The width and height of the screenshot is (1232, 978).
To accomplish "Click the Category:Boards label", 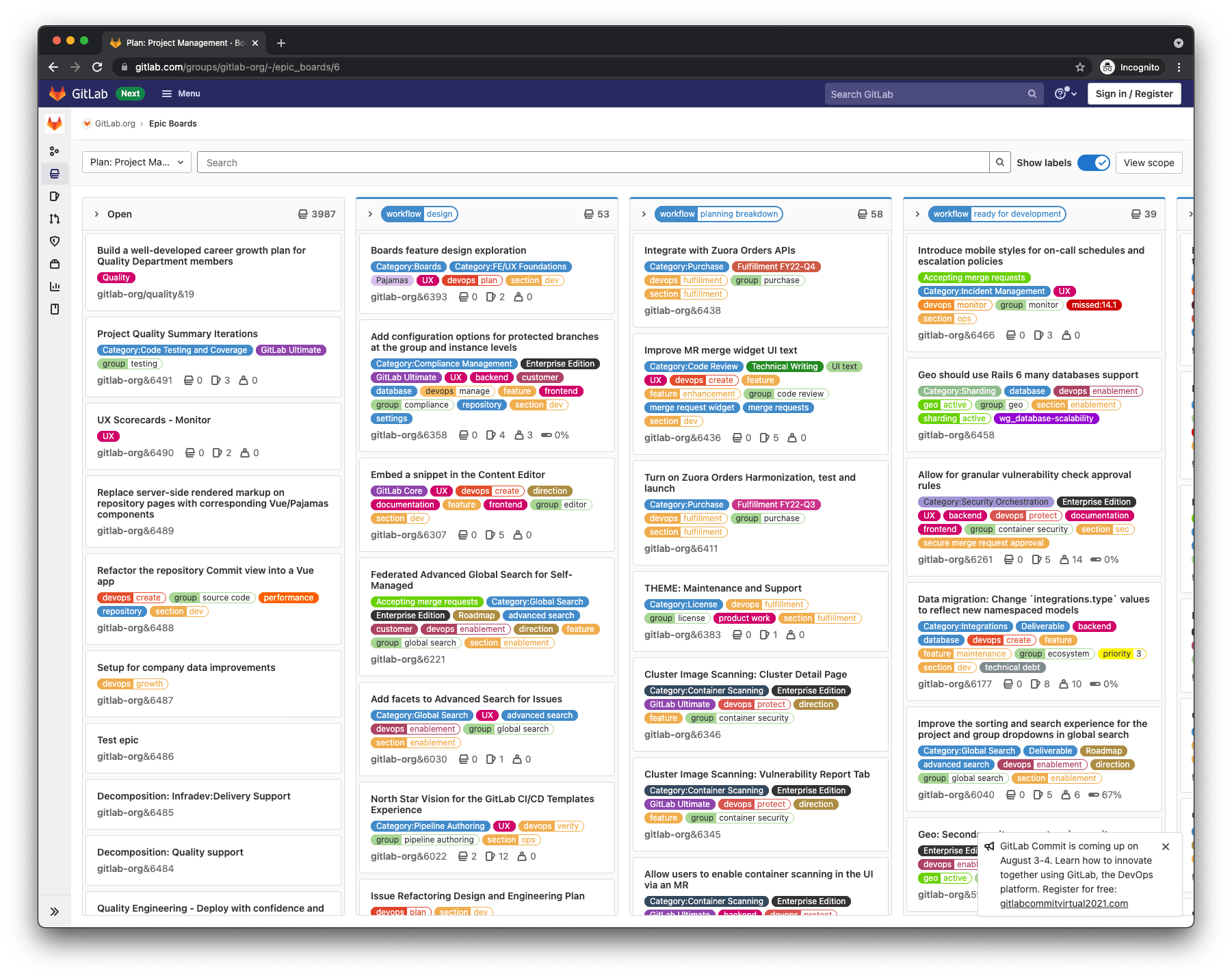I will [408, 267].
